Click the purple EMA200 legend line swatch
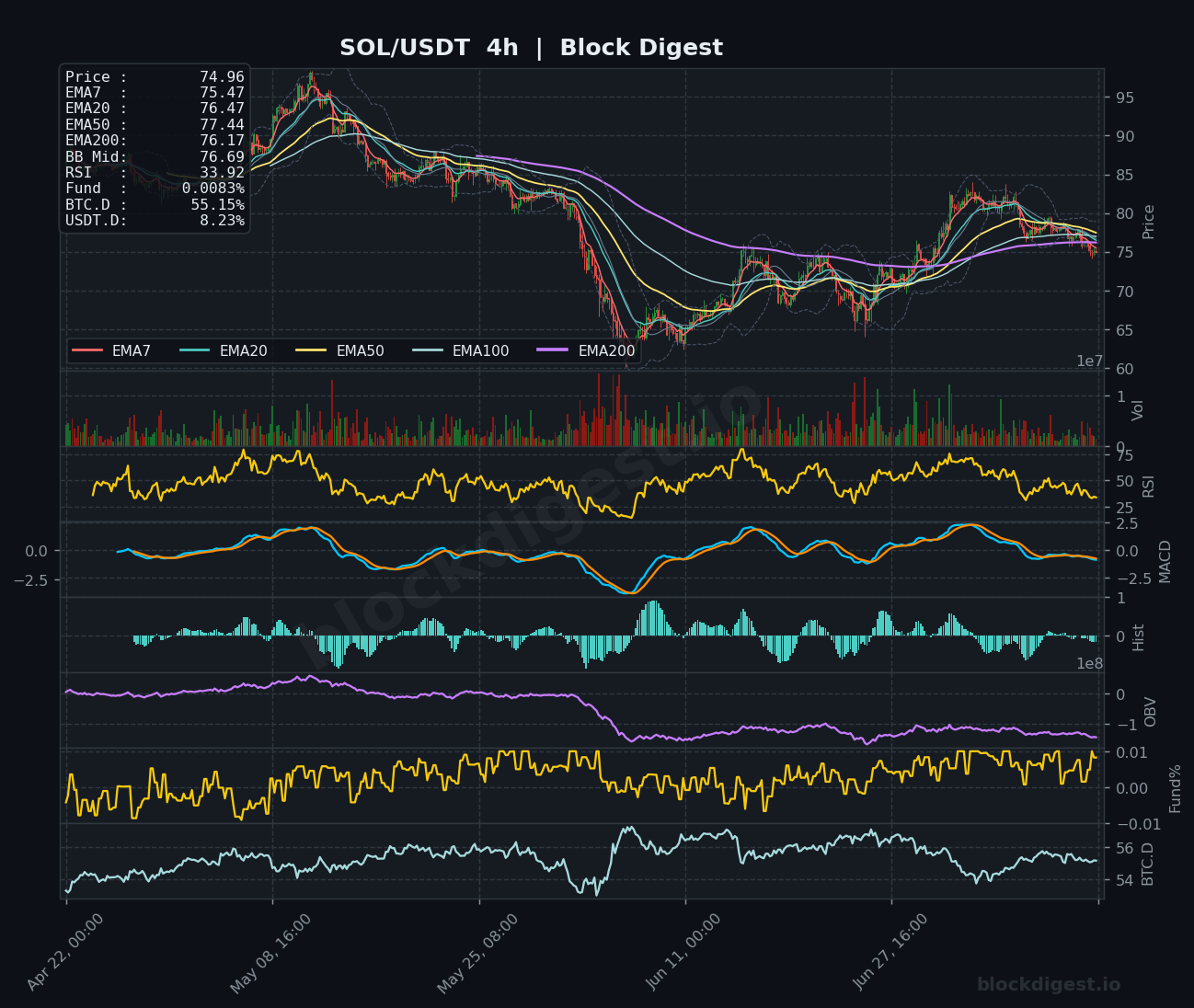 [x=554, y=351]
